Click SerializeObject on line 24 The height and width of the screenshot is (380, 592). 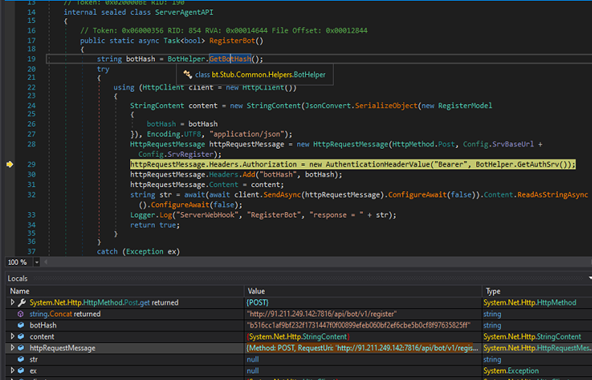pos(386,106)
